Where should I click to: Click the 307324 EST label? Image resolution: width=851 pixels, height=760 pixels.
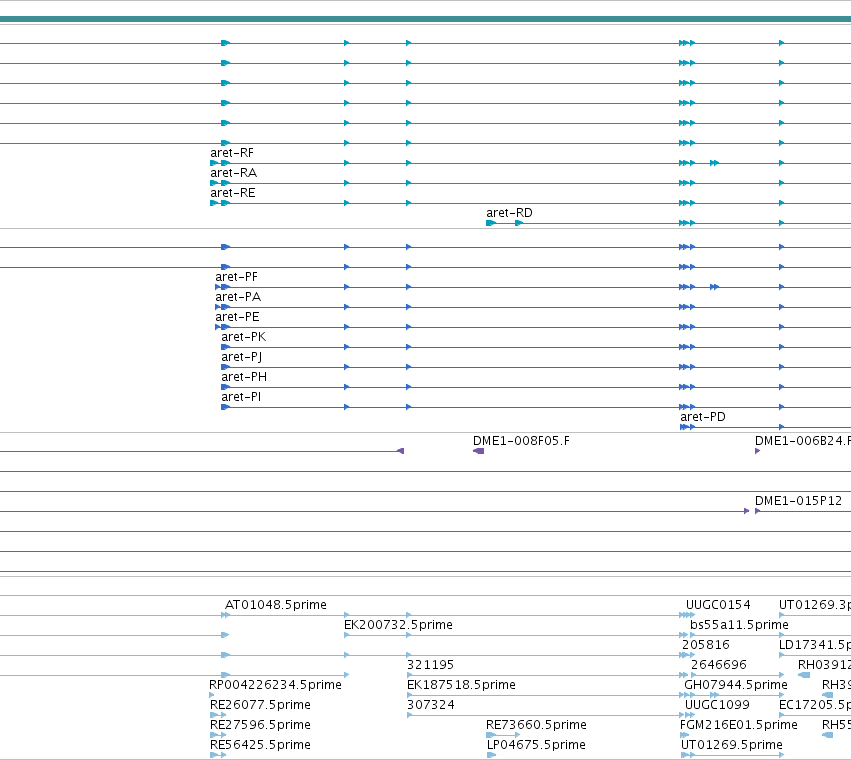point(431,705)
